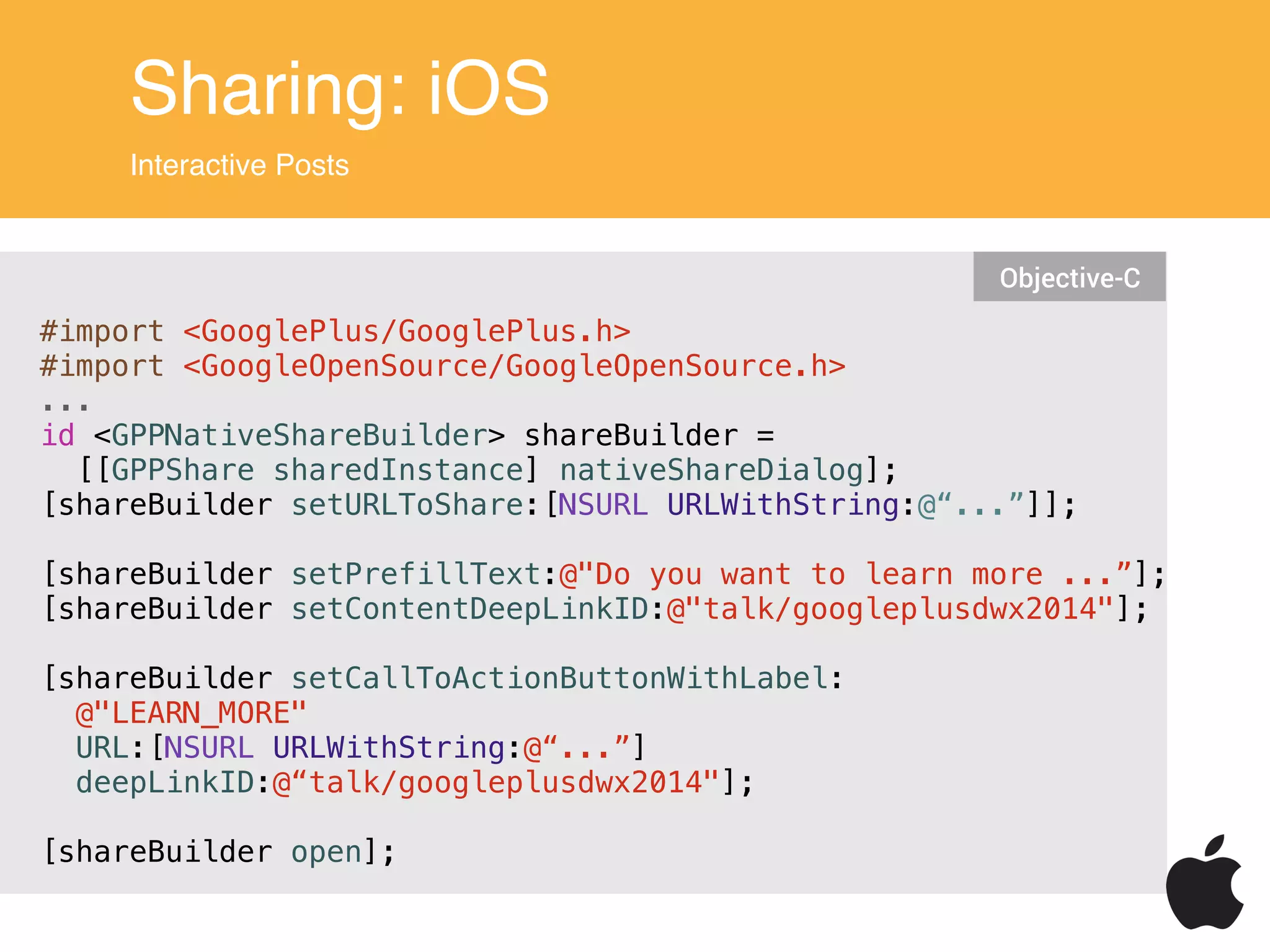This screenshot has height=952, width=1270.
Task: Click the @"LEARN_MORE" string literal
Action: pos(191,713)
